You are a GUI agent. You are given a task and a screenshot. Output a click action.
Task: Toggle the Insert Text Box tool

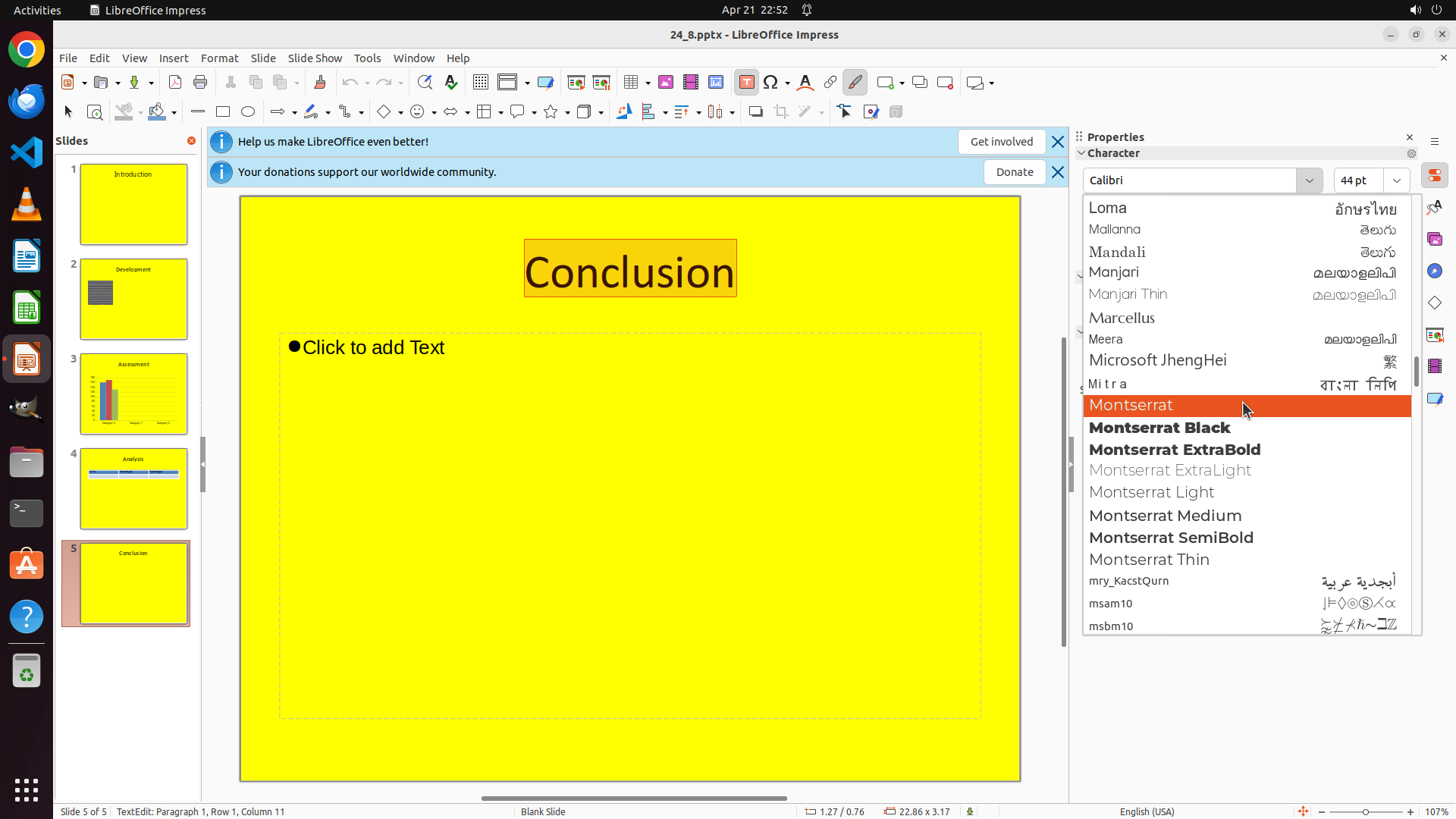coord(746,83)
